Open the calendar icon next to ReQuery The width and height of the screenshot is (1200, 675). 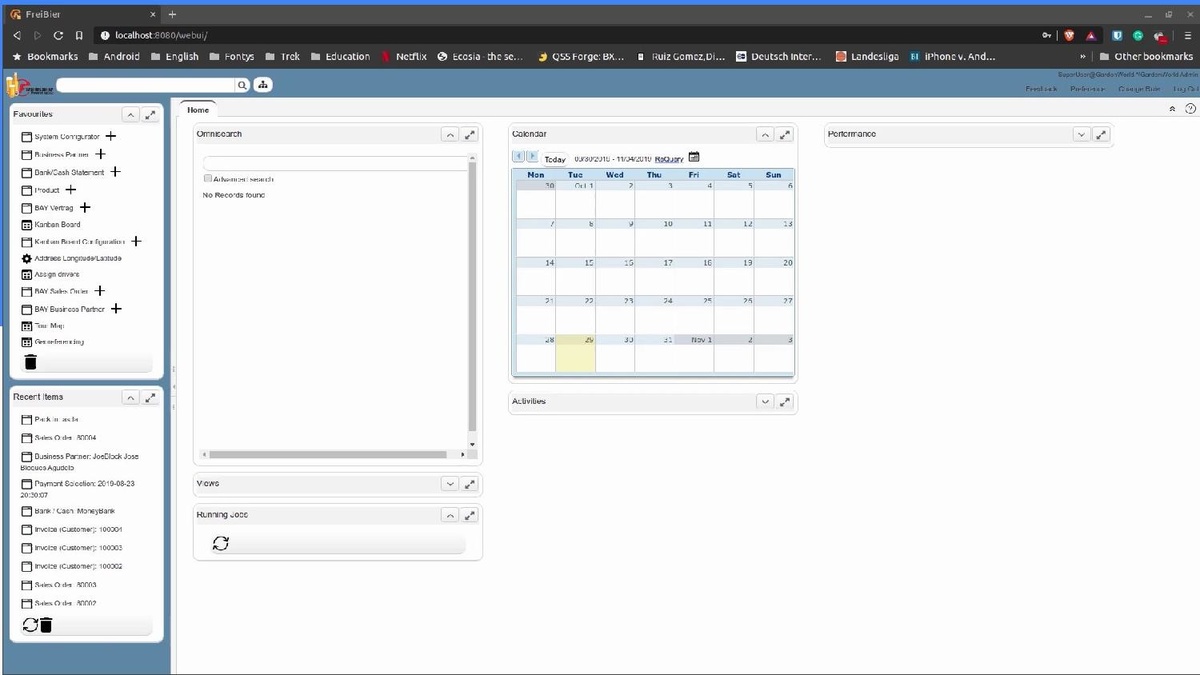pyautogui.click(x=695, y=157)
